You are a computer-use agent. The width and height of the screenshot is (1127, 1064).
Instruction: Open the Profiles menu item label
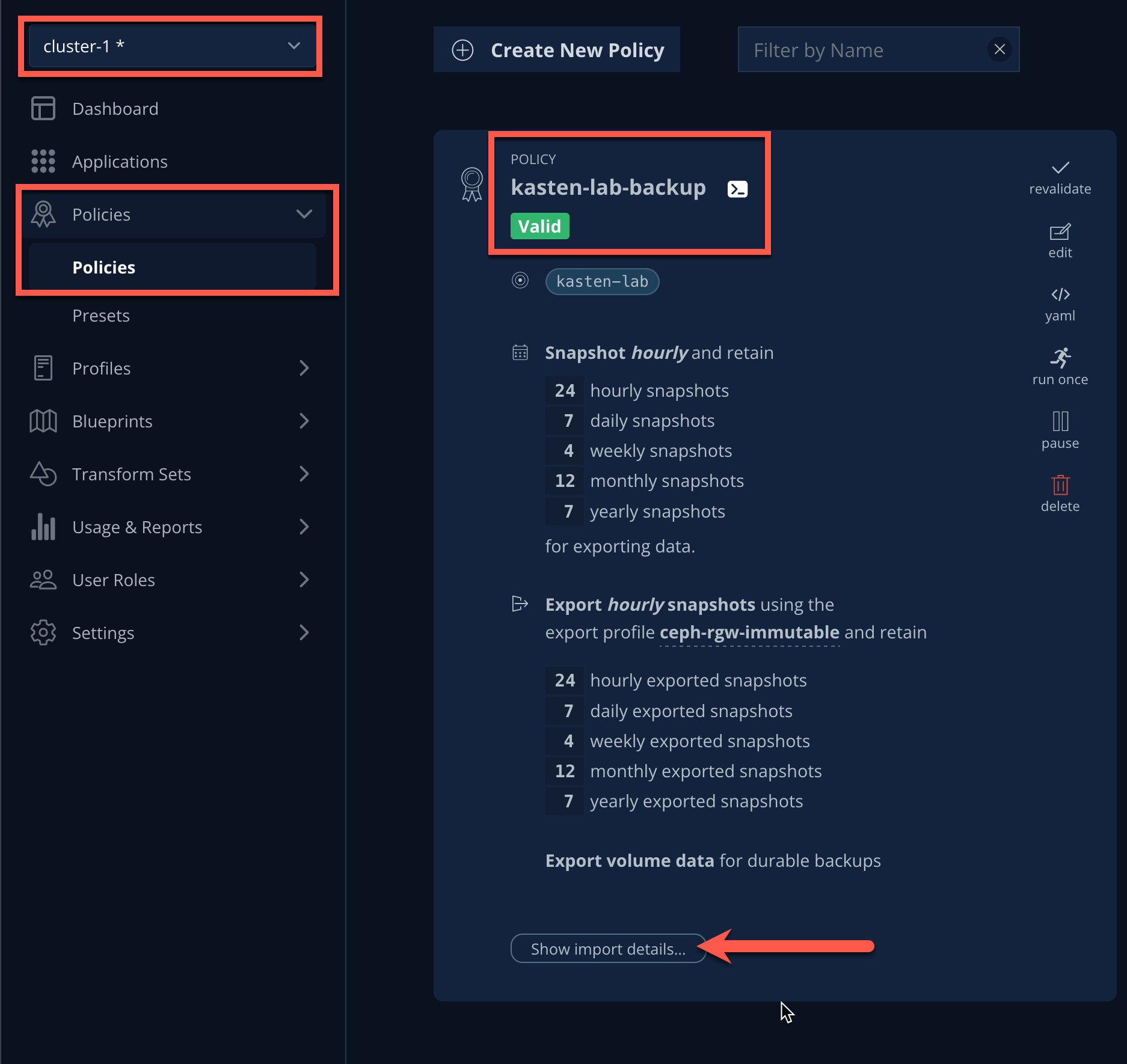pos(101,368)
